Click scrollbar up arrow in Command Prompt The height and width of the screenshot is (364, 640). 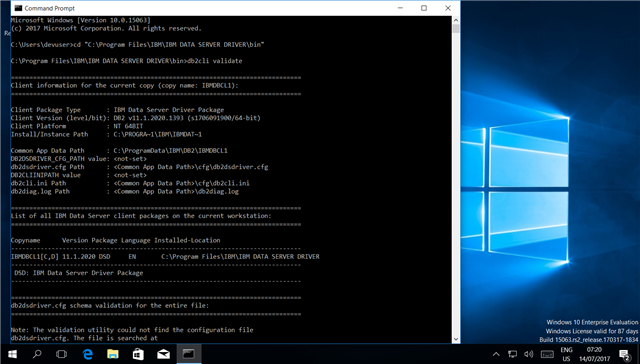[456, 20]
